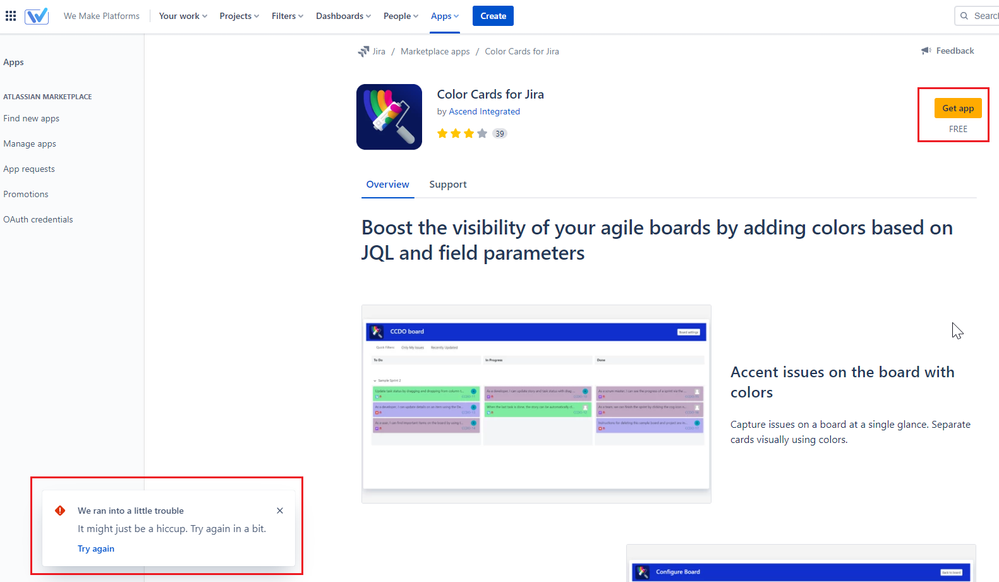The height and width of the screenshot is (582, 999).
Task: Open the Filters dropdown
Action: pyautogui.click(x=287, y=16)
